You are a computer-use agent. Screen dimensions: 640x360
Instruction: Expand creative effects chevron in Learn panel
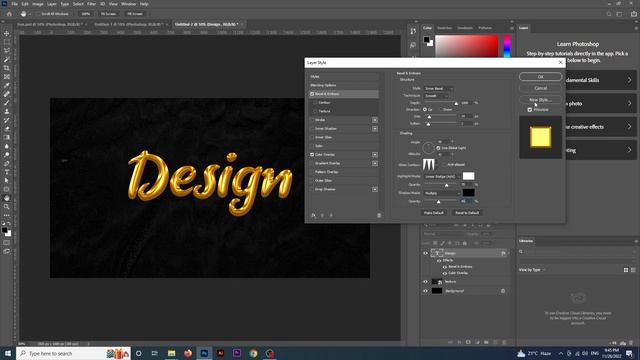629,127
